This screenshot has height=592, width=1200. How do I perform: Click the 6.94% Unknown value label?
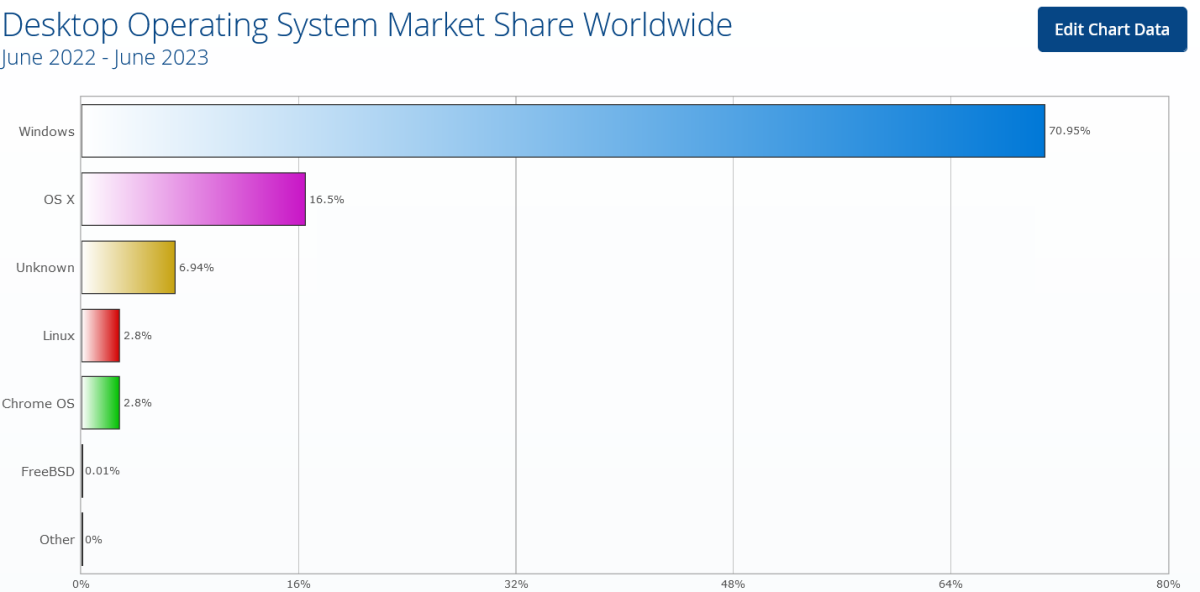[x=196, y=267]
